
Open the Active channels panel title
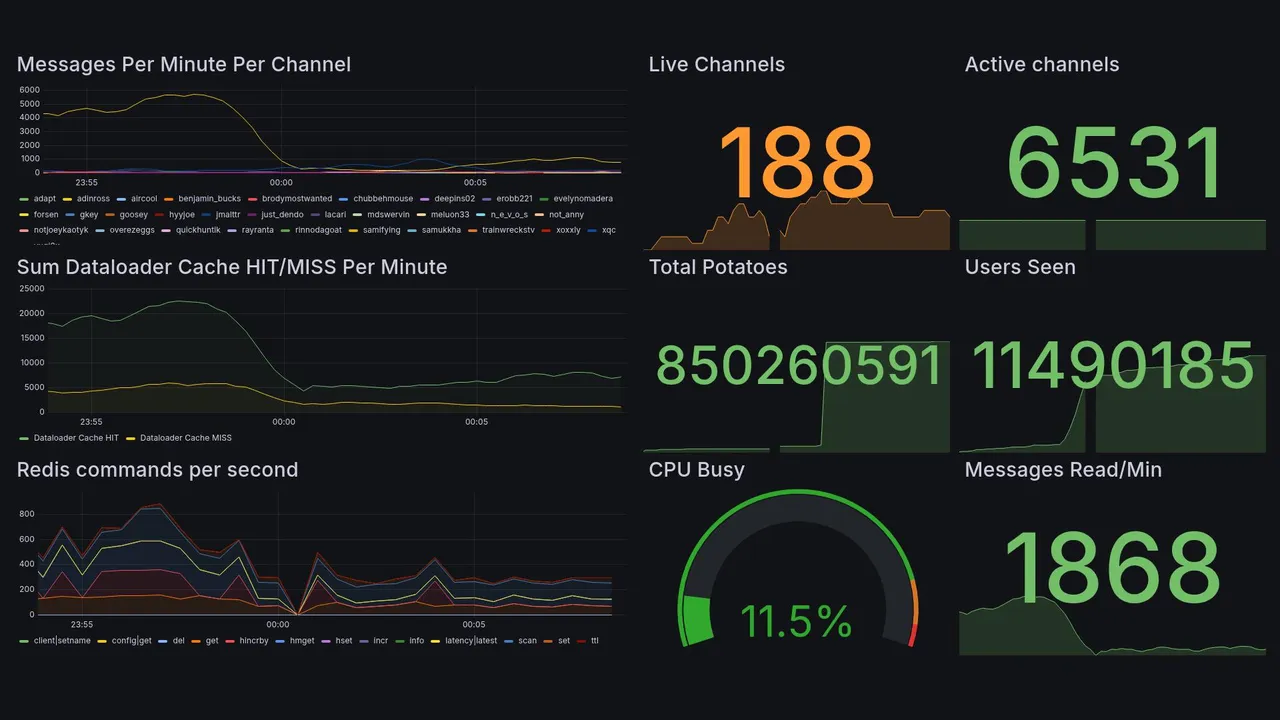pyautogui.click(x=1042, y=65)
